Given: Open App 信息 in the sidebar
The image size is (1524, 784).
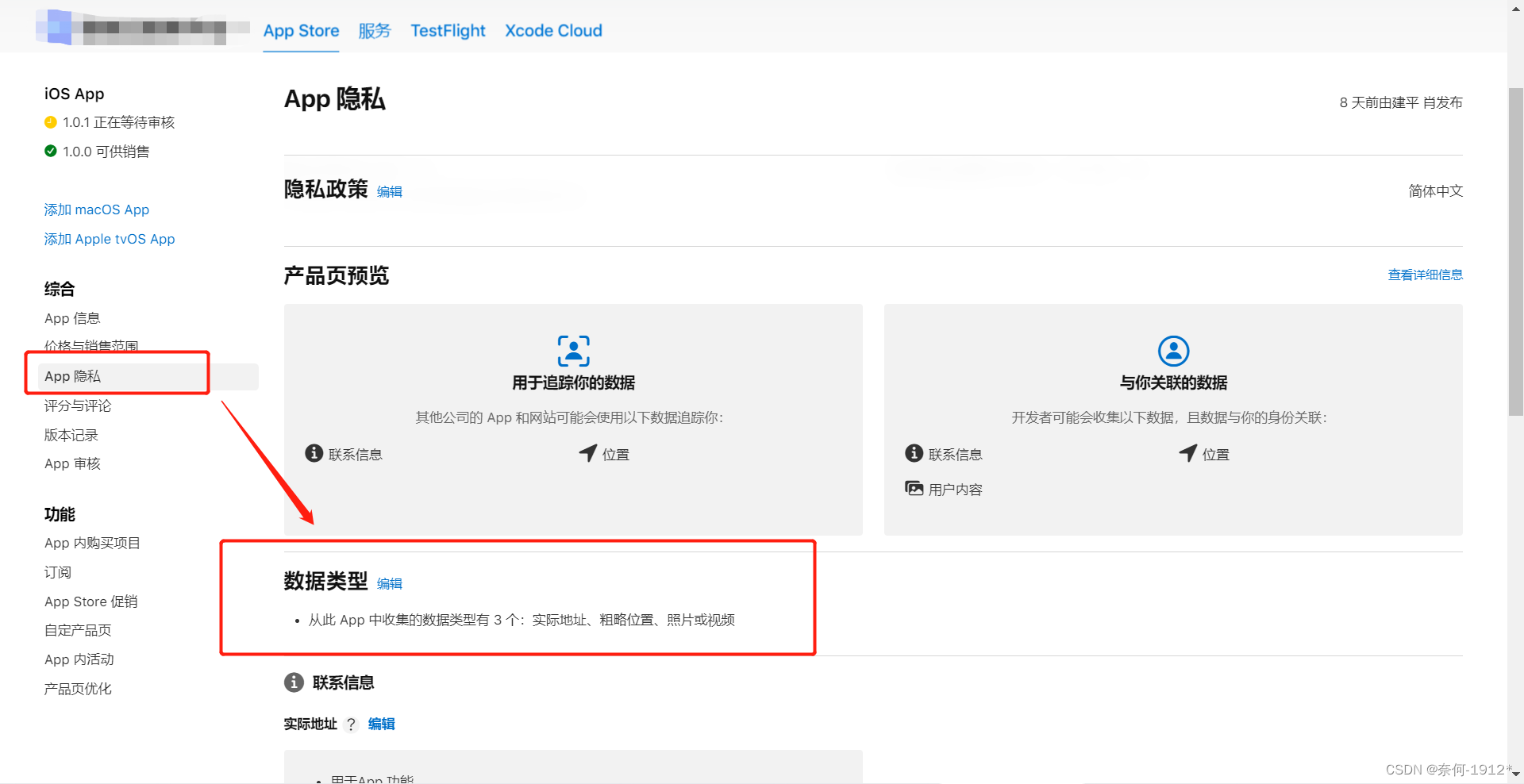Looking at the screenshot, I should pyautogui.click(x=72, y=318).
